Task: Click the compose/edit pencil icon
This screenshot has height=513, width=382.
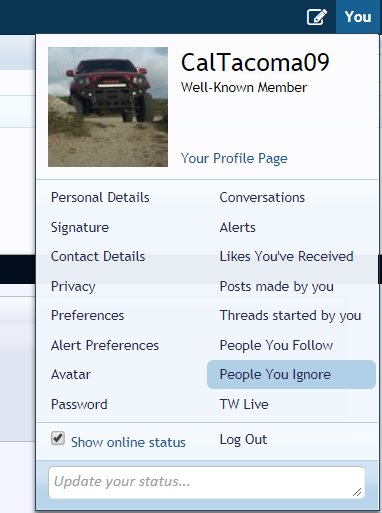Action: point(317,17)
